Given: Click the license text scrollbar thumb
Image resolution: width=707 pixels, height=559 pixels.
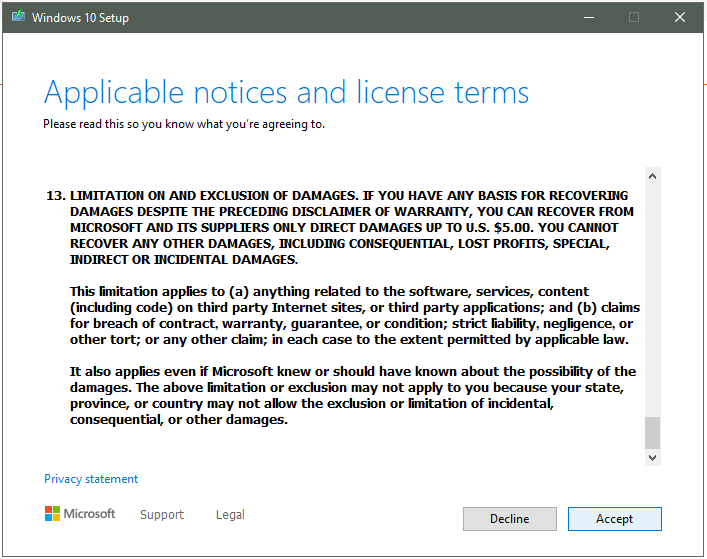Looking at the screenshot, I should [652, 433].
